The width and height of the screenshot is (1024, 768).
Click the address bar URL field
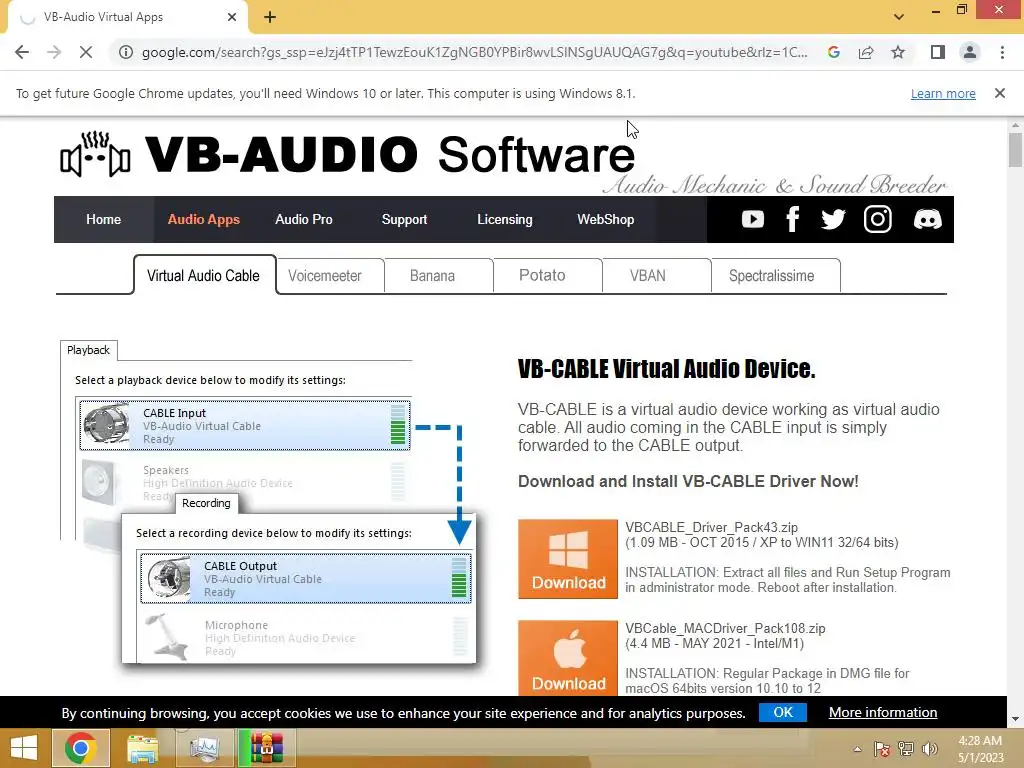[474, 52]
